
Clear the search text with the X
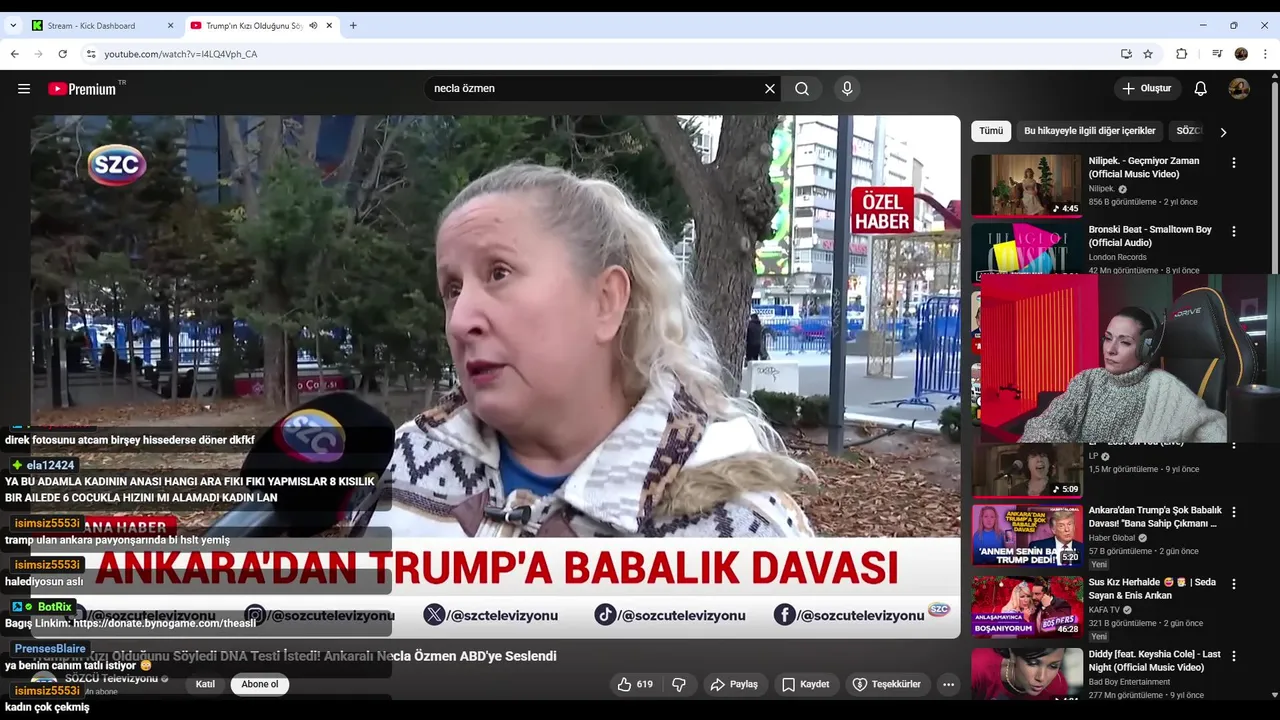tap(770, 88)
